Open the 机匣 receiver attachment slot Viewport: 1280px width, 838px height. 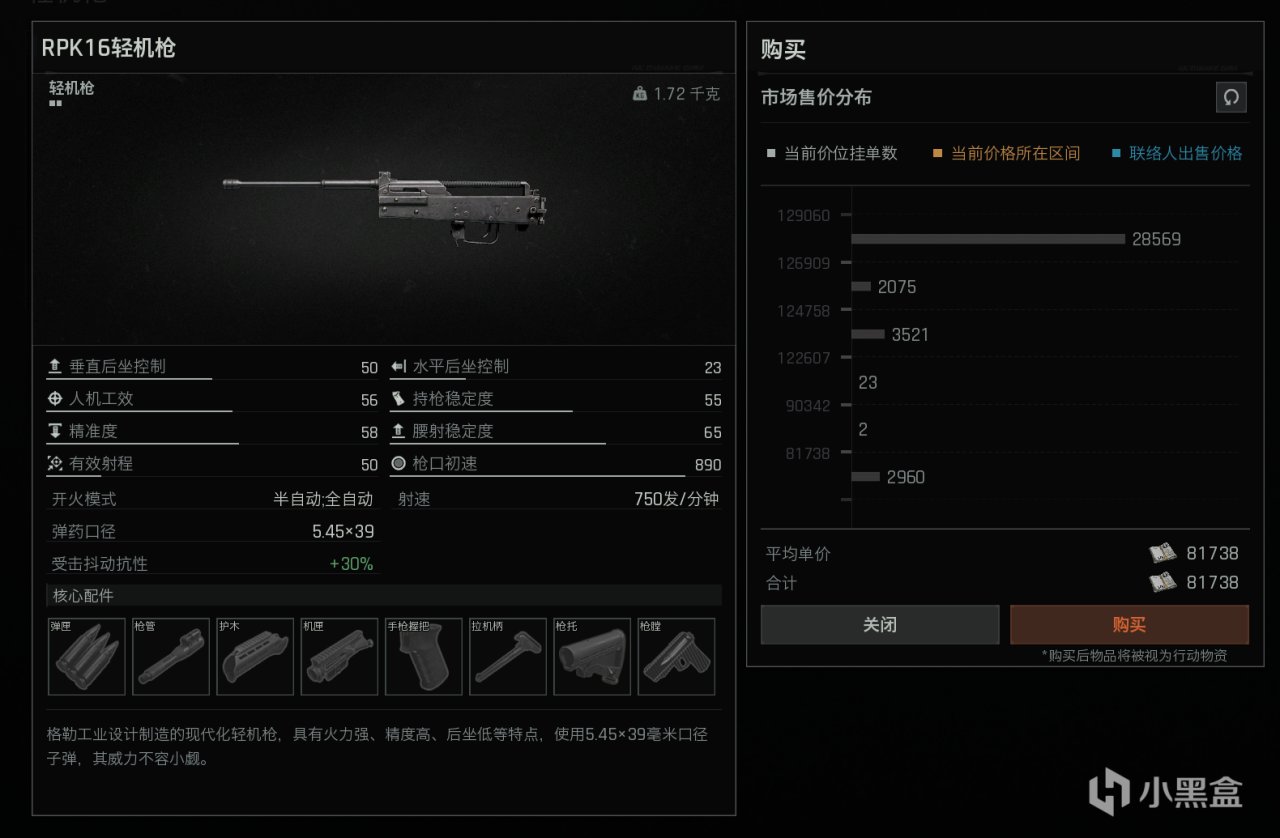[339, 656]
